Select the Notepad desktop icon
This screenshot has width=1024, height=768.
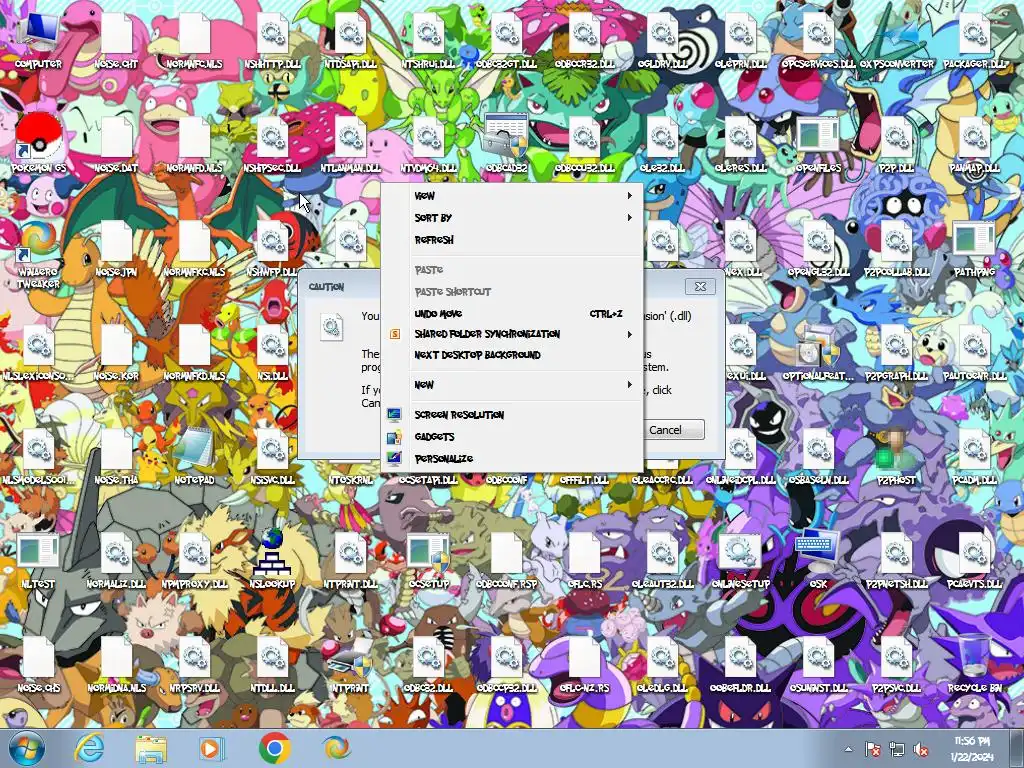[194, 455]
